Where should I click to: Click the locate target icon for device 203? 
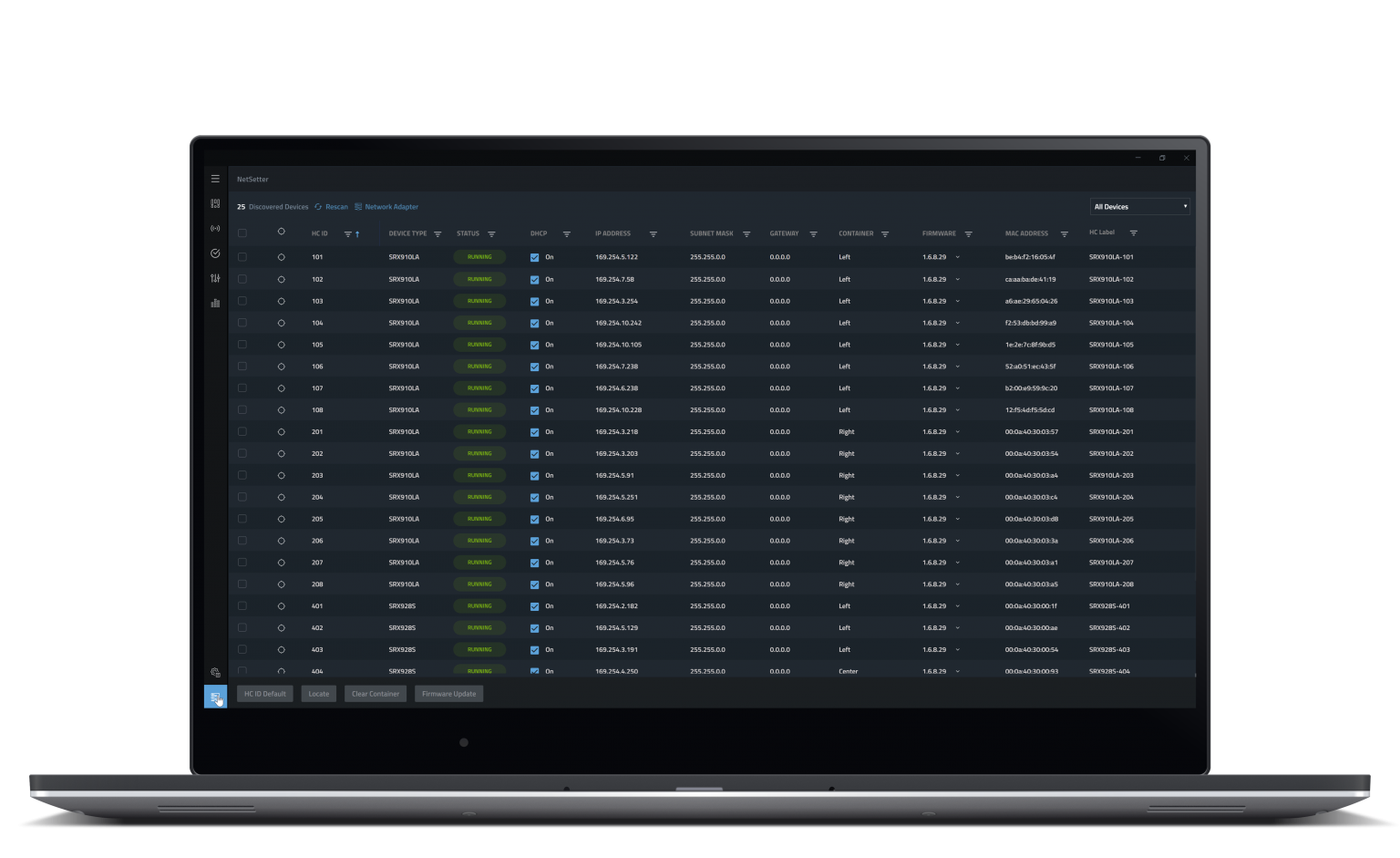(281, 475)
